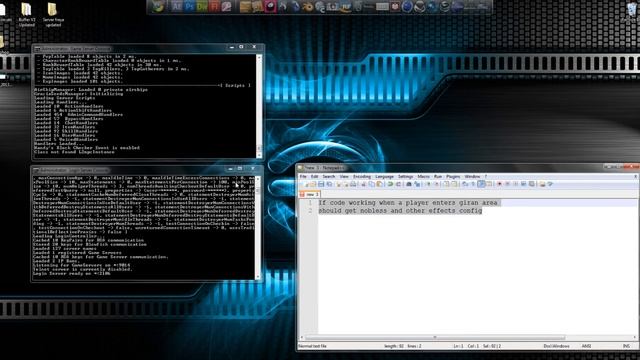Select the 'new 3' document tab
This screenshot has width=640, height=360.
pyautogui.click(x=309, y=194)
